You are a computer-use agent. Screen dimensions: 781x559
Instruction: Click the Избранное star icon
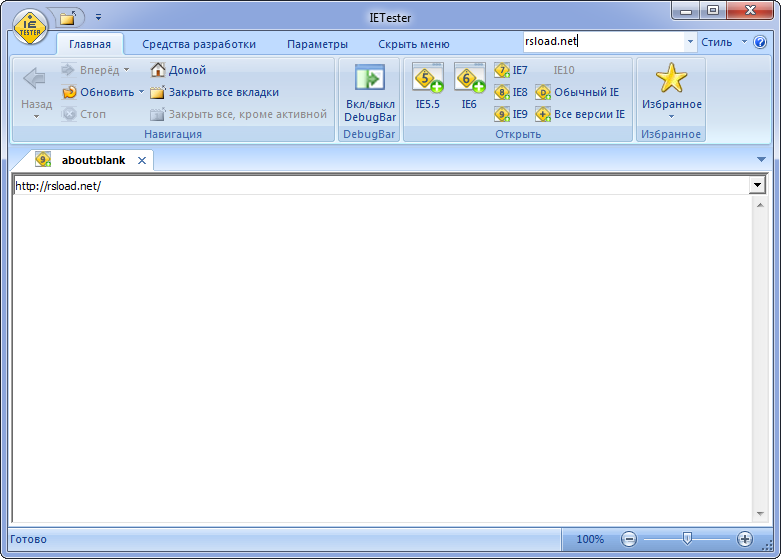coord(671,78)
